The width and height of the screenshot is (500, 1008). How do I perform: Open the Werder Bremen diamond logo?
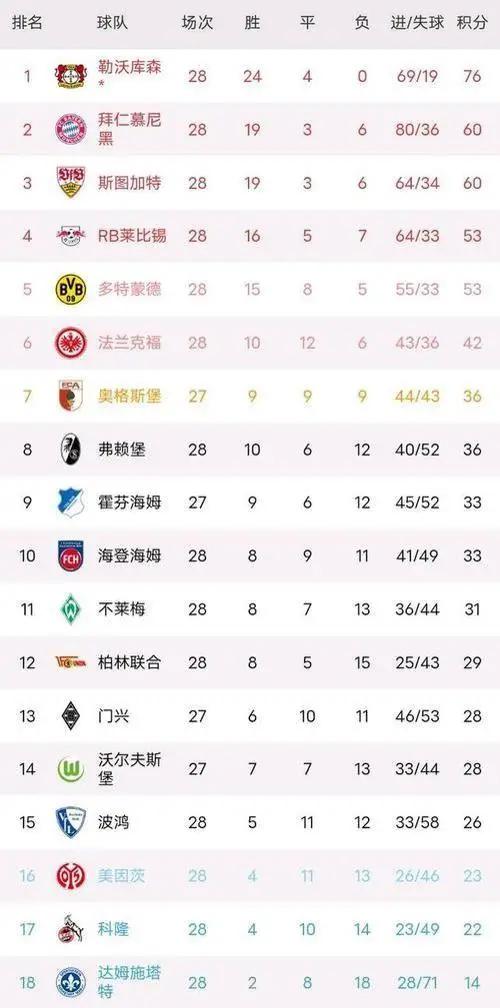click(x=71, y=609)
